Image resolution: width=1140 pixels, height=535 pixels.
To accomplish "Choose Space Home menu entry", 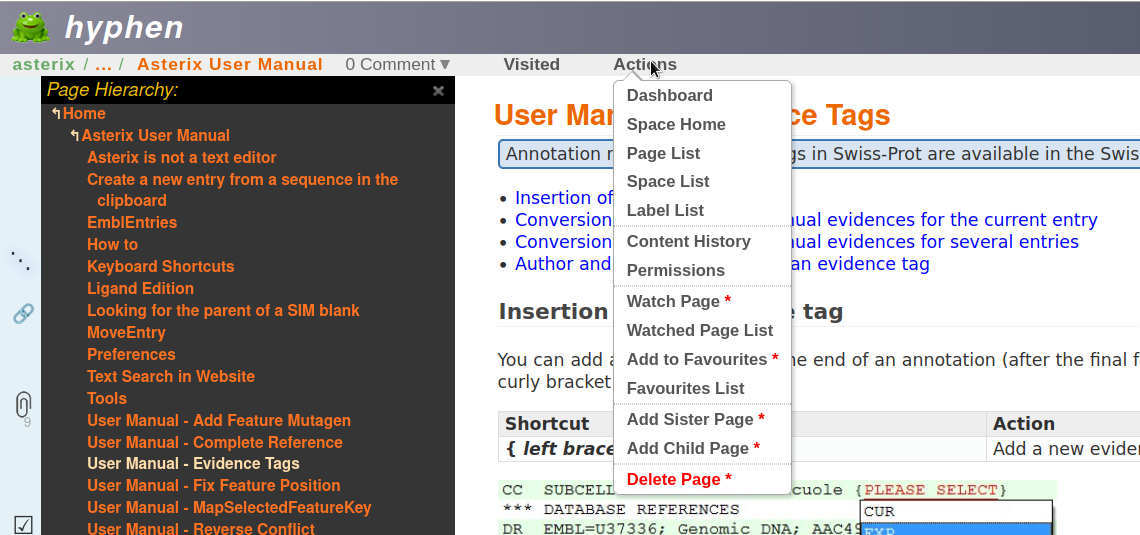I will pyautogui.click(x=676, y=124).
